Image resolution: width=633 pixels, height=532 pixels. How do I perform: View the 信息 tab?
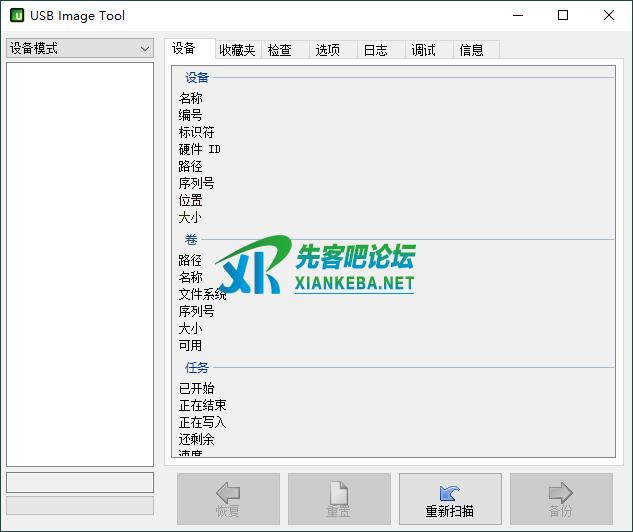(x=471, y=50)
